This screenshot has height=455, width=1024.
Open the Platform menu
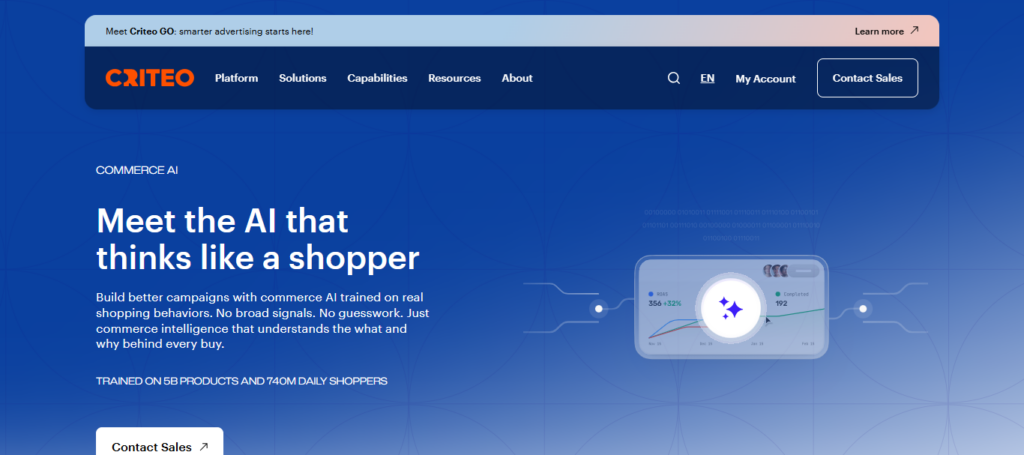[236, 78]
